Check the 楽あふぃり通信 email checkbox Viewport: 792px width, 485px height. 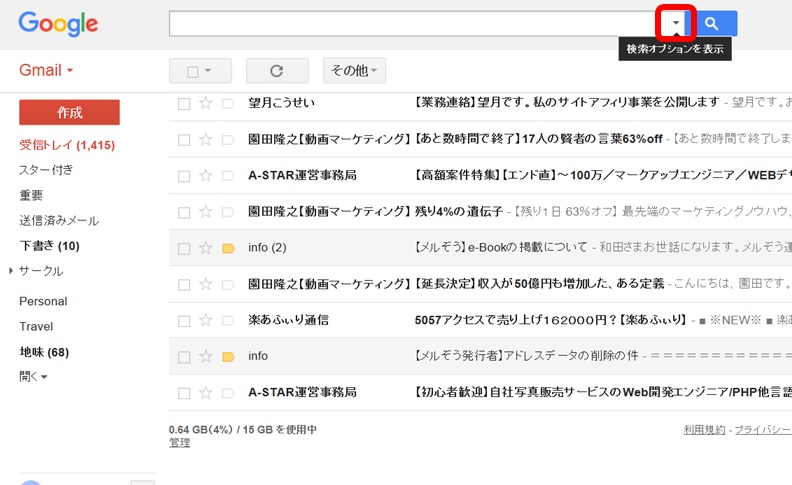point(184,321)
